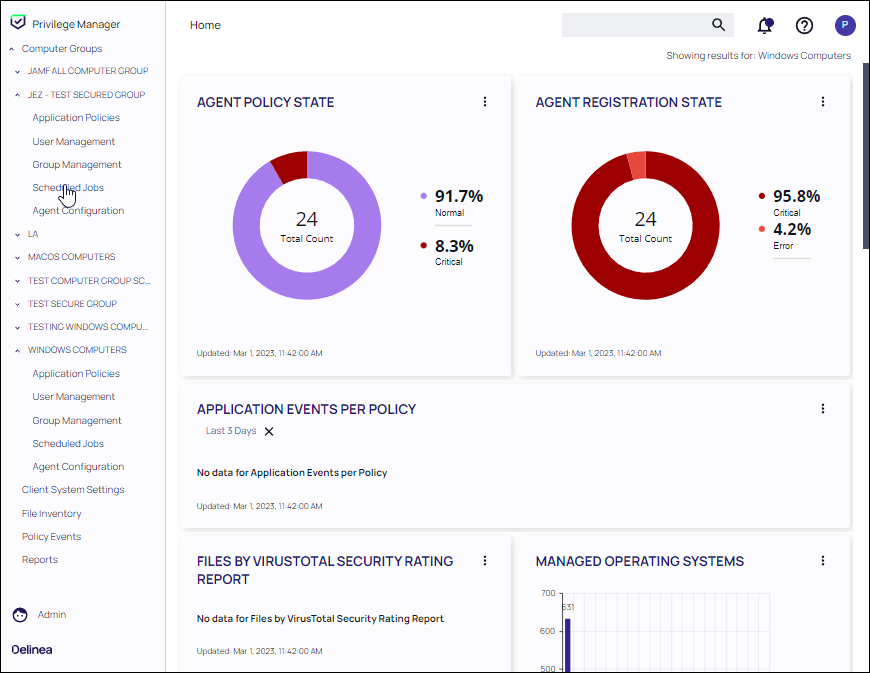Click the Privilege Manager shield logo
This screenshot has height=673, width=870.
(18, 23)
